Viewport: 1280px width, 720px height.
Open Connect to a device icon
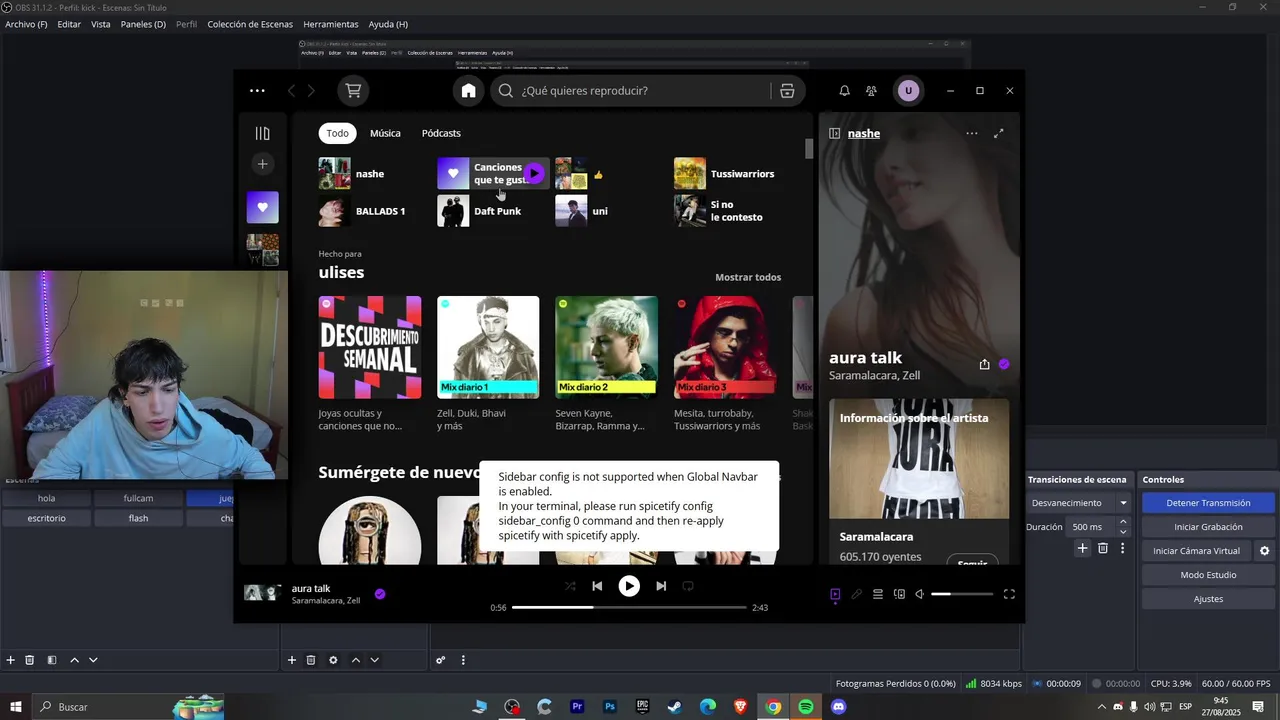(x=899, y=594)
